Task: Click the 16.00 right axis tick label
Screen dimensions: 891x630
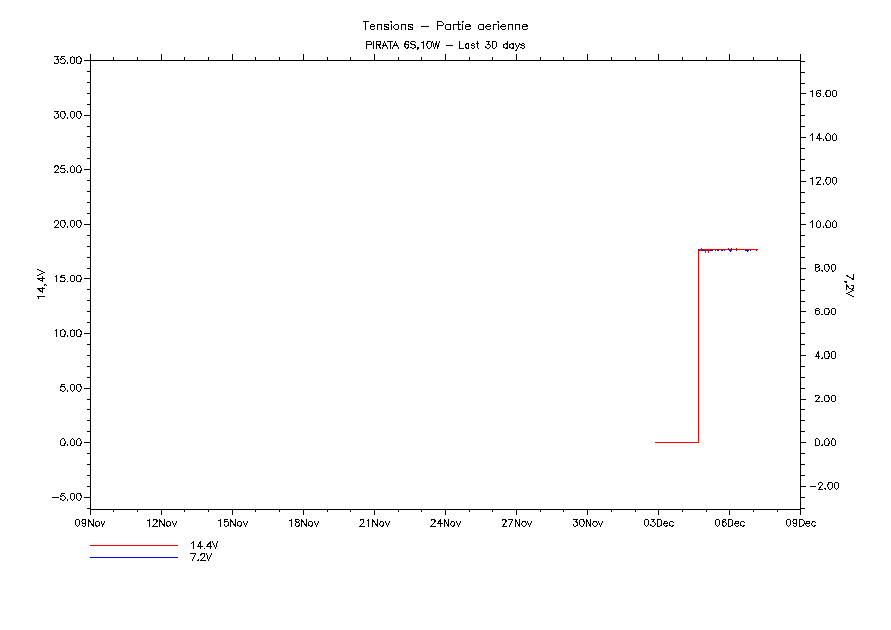Action: pos(822,93)
